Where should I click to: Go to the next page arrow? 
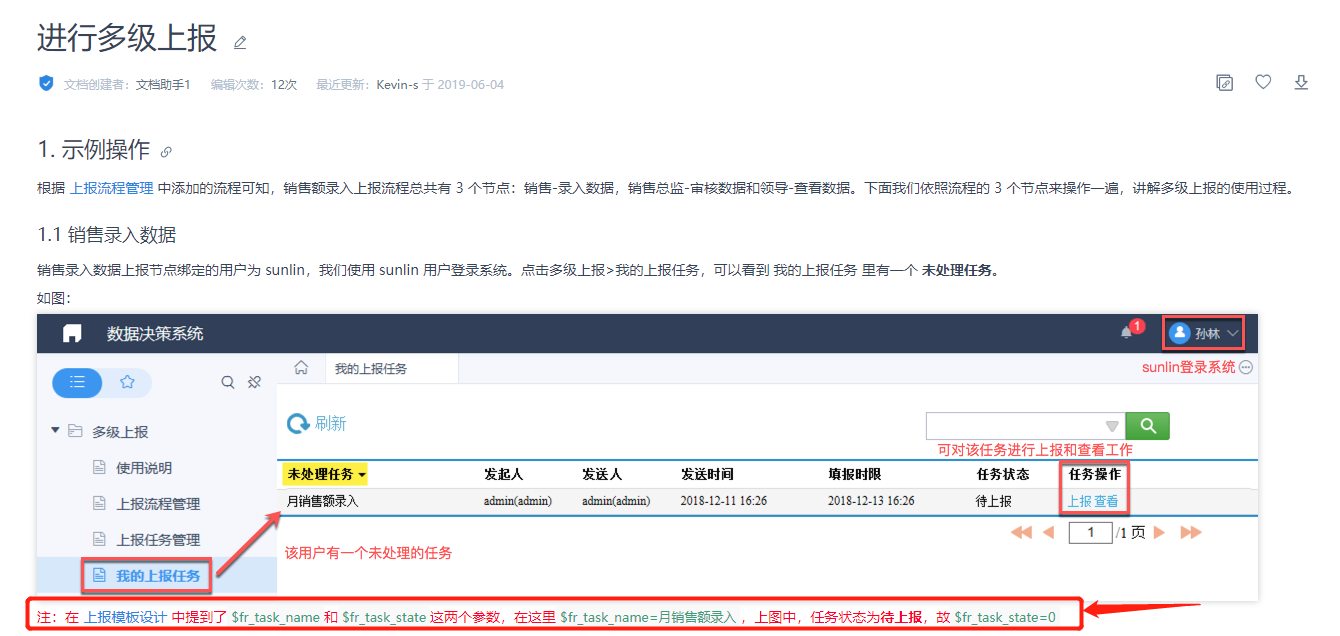click(1160, 533)
